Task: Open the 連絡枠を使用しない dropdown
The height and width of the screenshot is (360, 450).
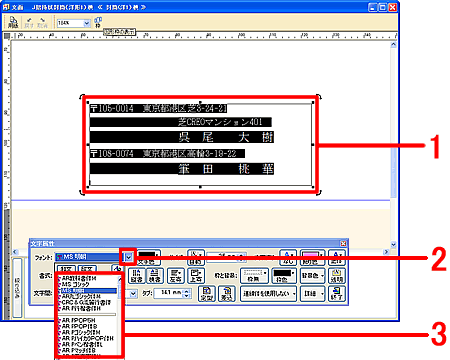Action: coord(268,294)
